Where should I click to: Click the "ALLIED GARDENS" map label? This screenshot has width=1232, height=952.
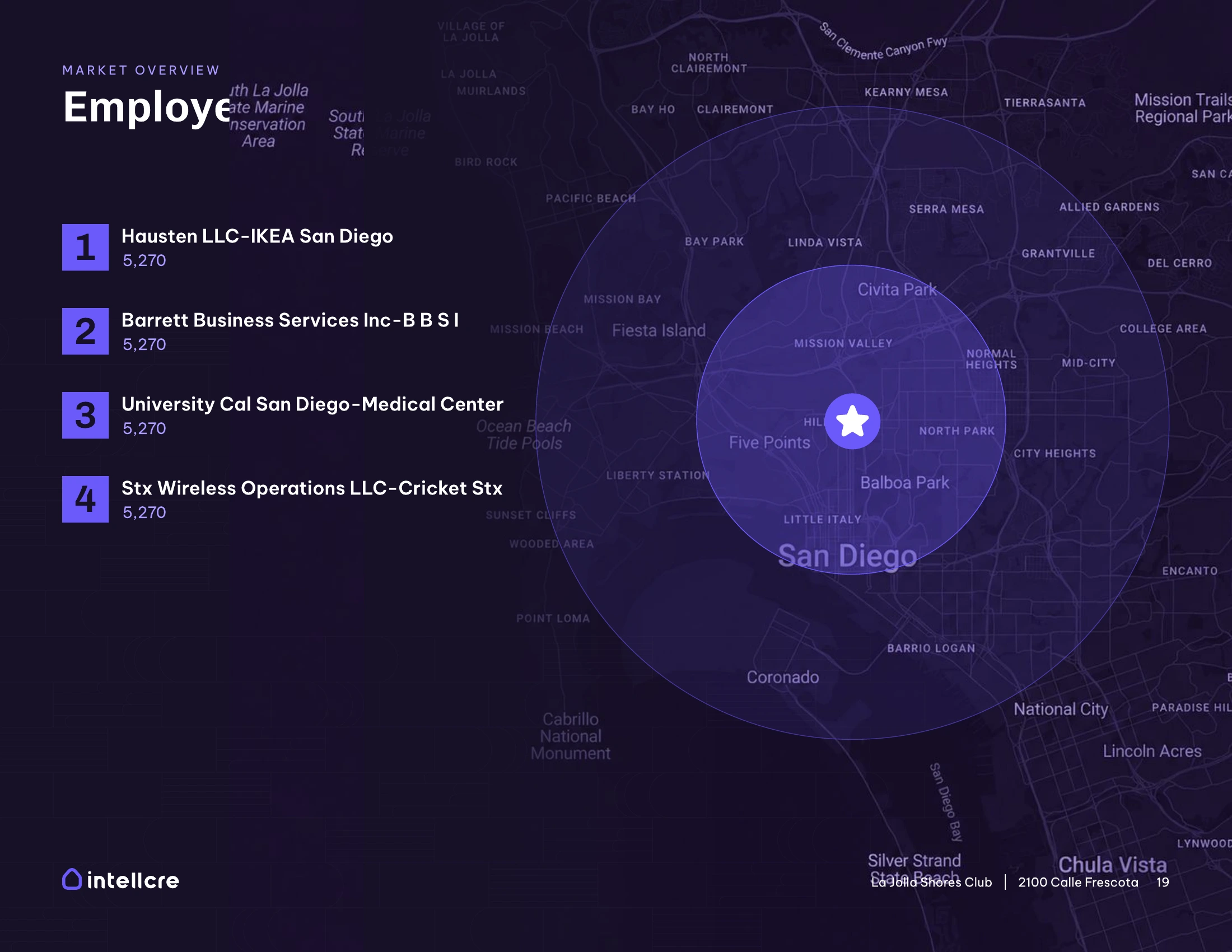(x=1109, y=207)
